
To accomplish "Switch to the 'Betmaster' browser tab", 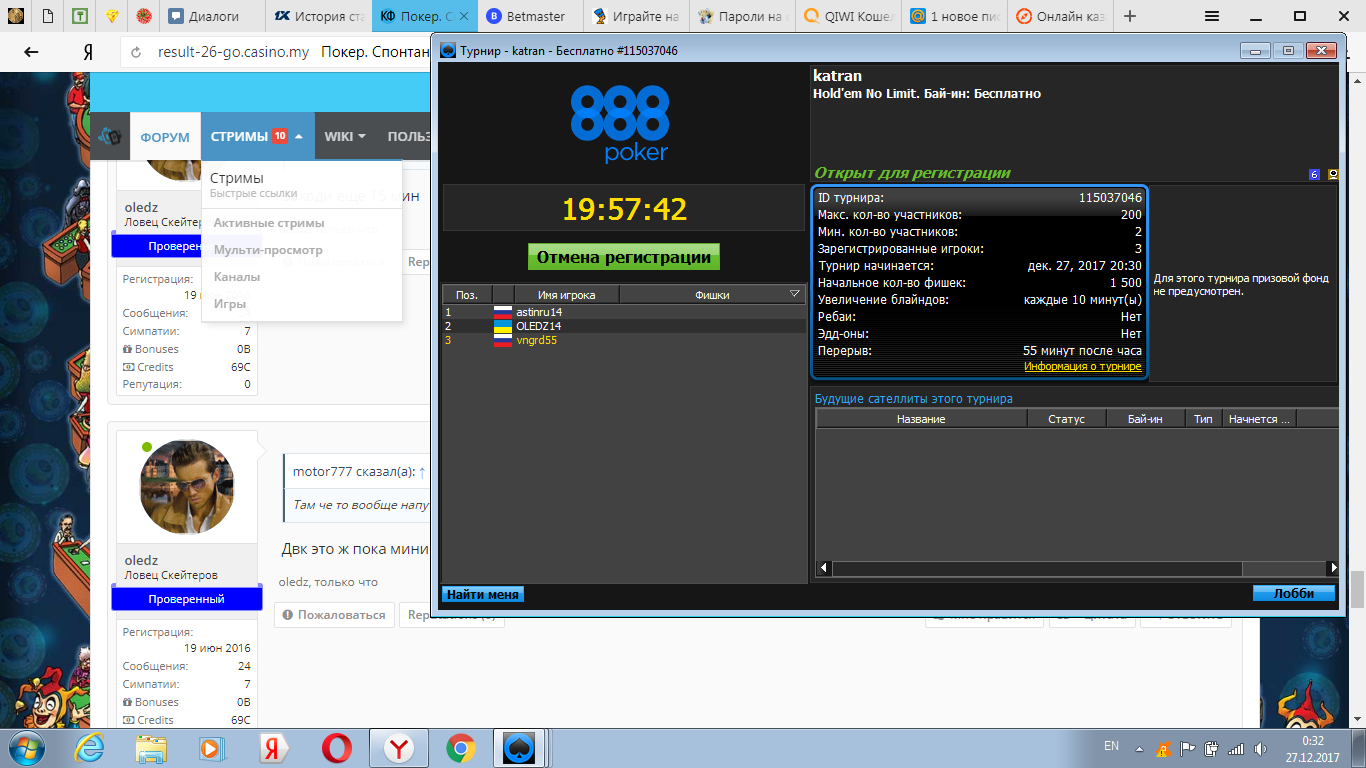I will coord(529,16).
